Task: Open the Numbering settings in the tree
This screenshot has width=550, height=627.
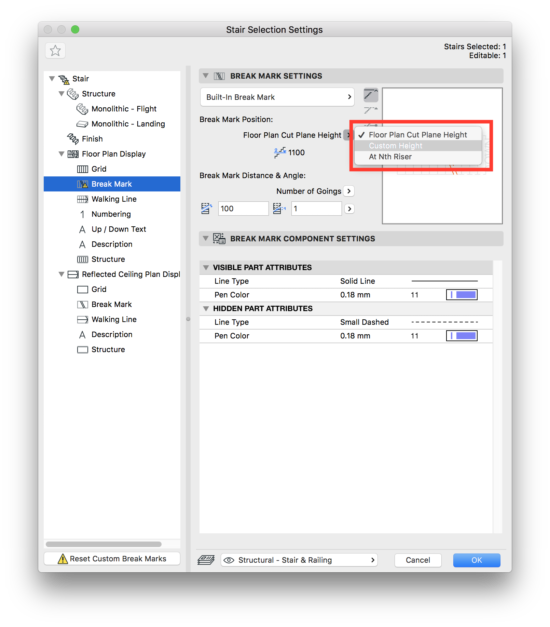Action: (x=105, y=214)
